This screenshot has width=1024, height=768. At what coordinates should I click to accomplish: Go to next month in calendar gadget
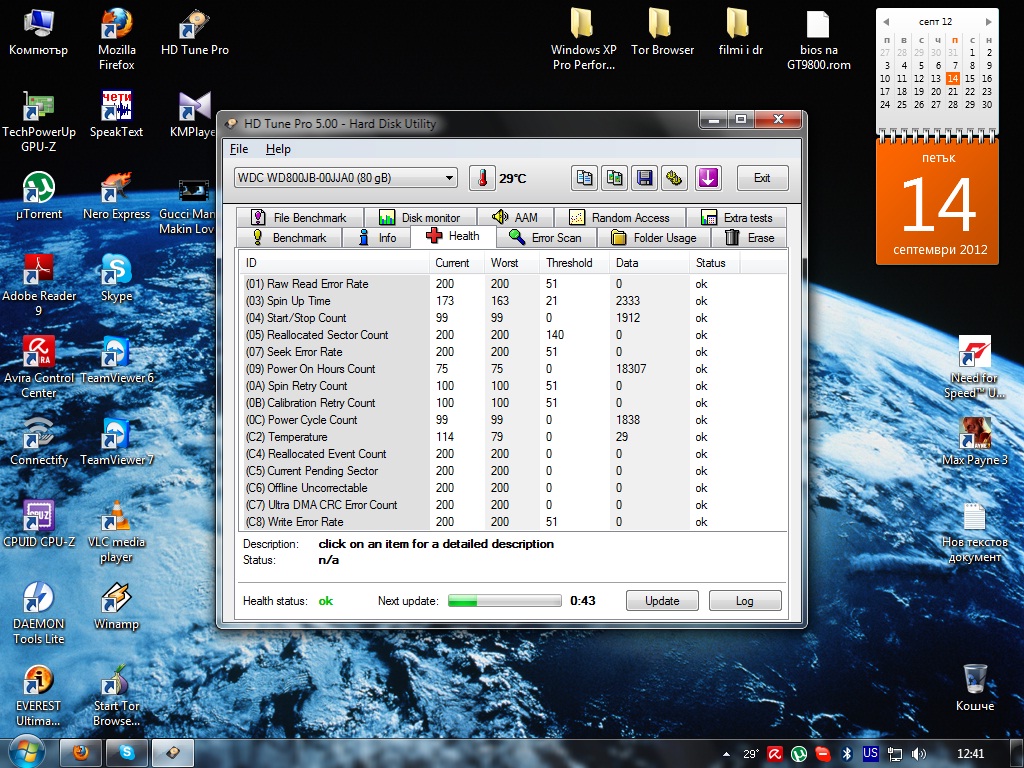(x=987, y=22)
